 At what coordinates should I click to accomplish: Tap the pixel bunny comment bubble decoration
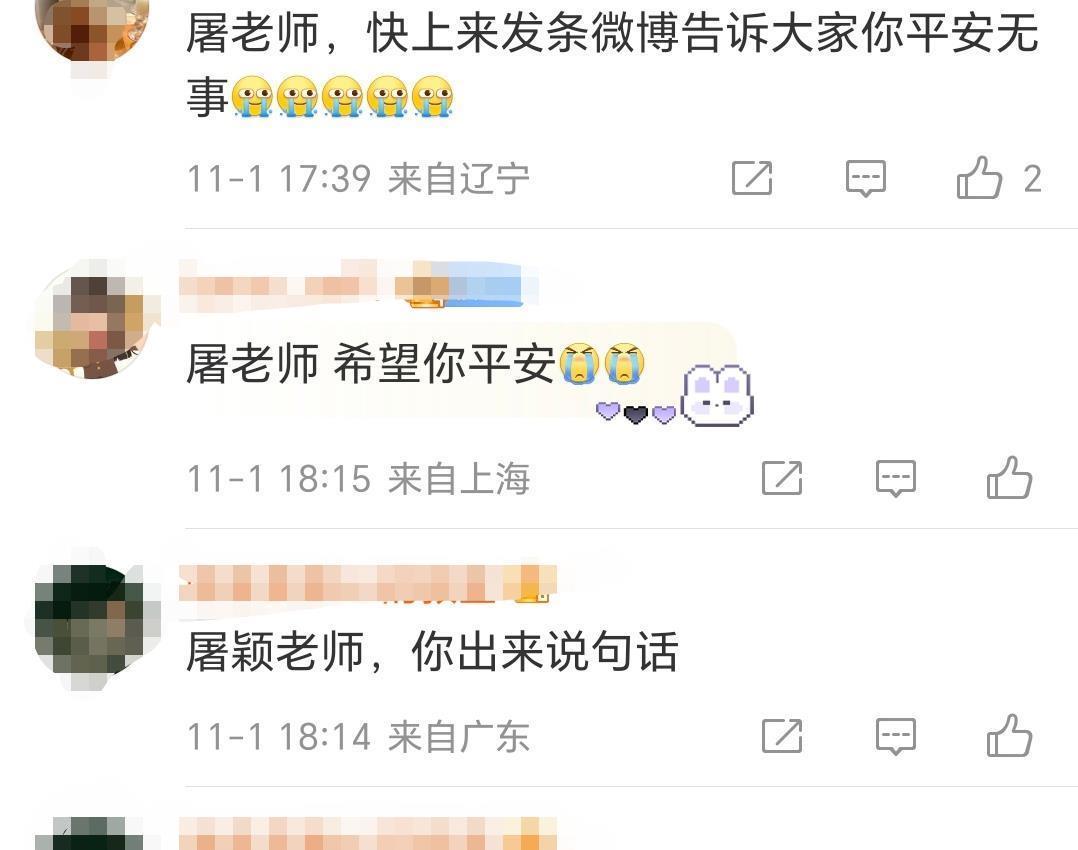tap(717, 396)
